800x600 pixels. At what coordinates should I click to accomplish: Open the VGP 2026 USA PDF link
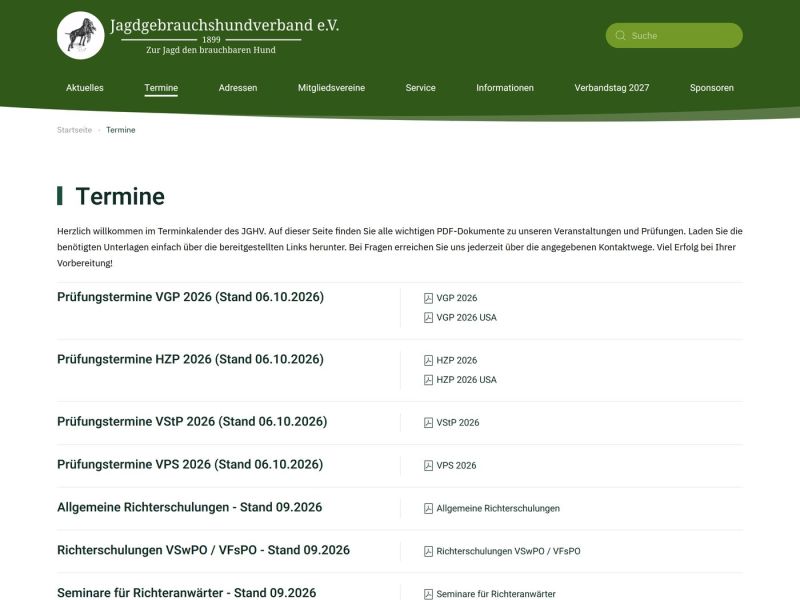coord(466,317)
